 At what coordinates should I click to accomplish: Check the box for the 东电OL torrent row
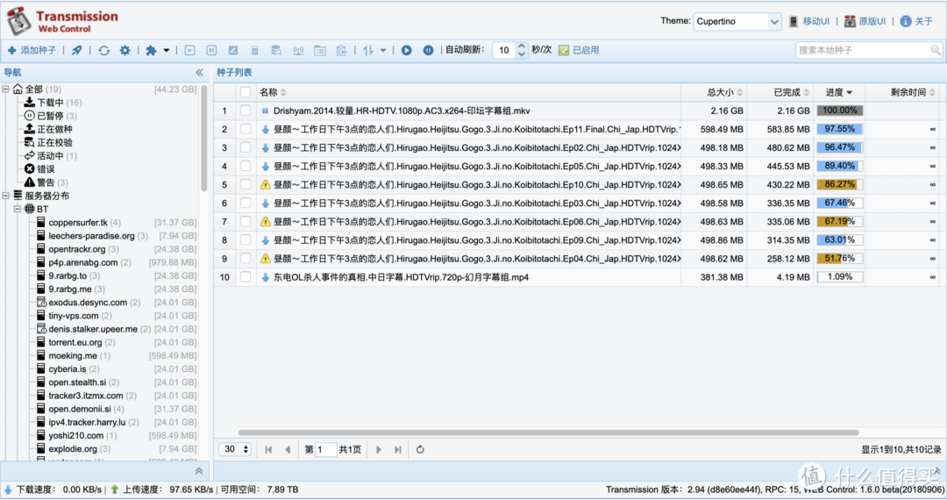pos(245,277)
